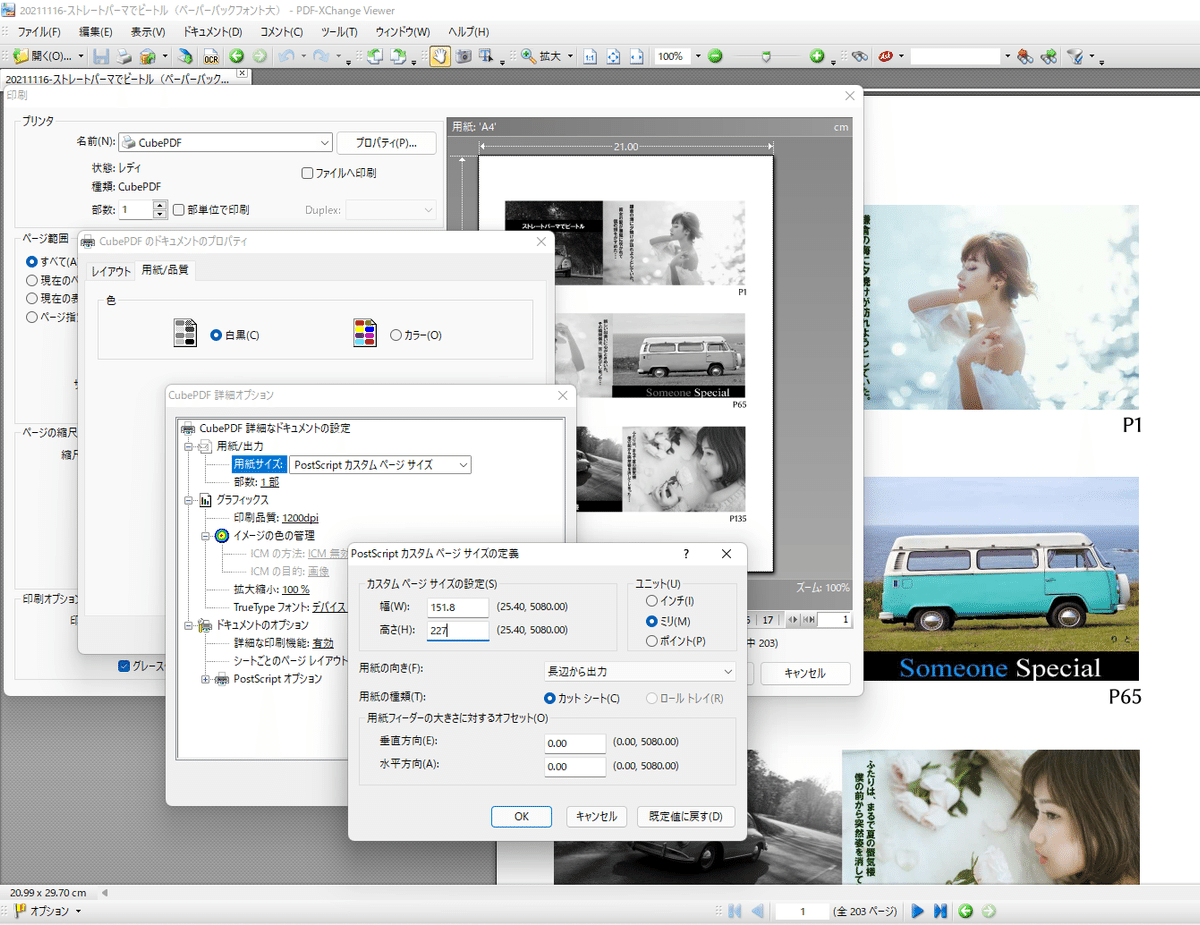
Task: Select ポイント(P) unit radio button
Action: (652, 641)
